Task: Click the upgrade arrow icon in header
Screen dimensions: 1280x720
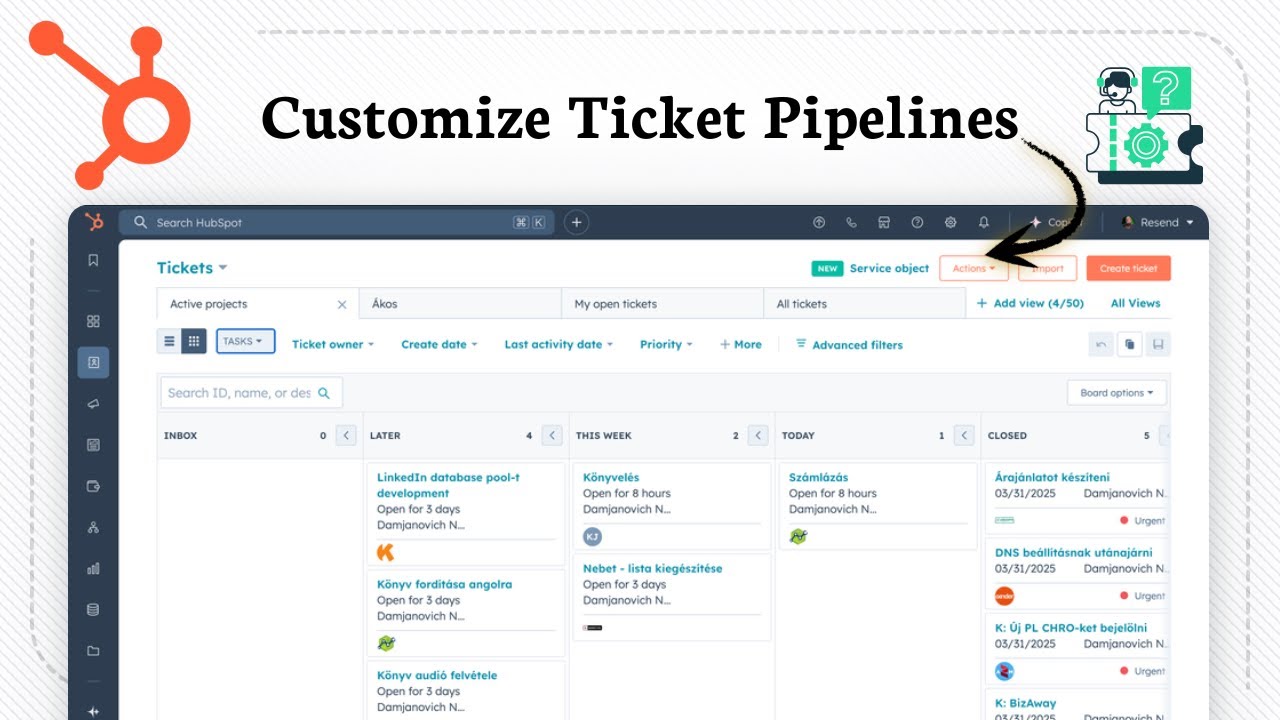Action: 819,222
